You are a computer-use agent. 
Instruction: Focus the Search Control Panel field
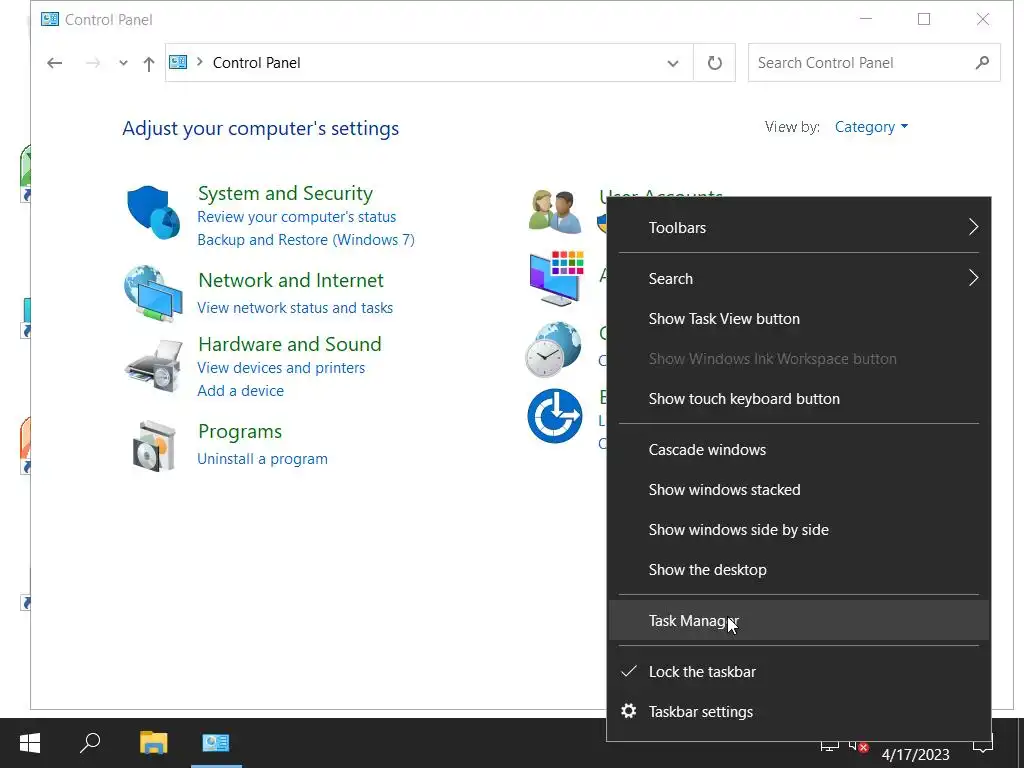874,63
